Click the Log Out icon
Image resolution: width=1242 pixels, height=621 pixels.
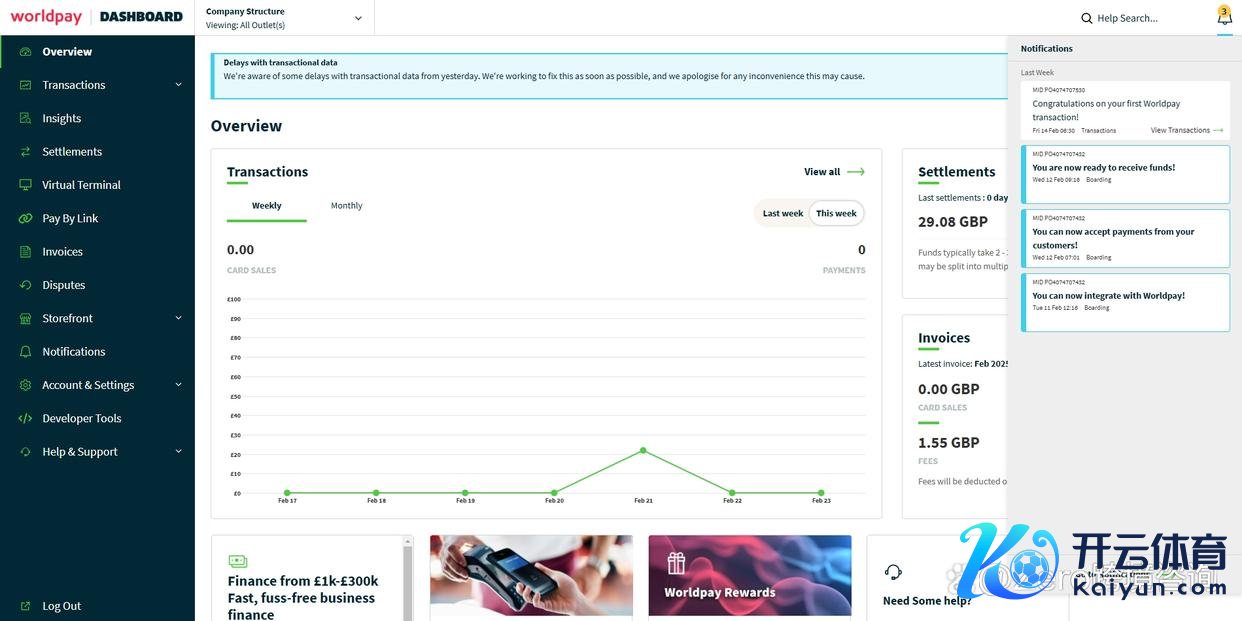tap(25, 606)
